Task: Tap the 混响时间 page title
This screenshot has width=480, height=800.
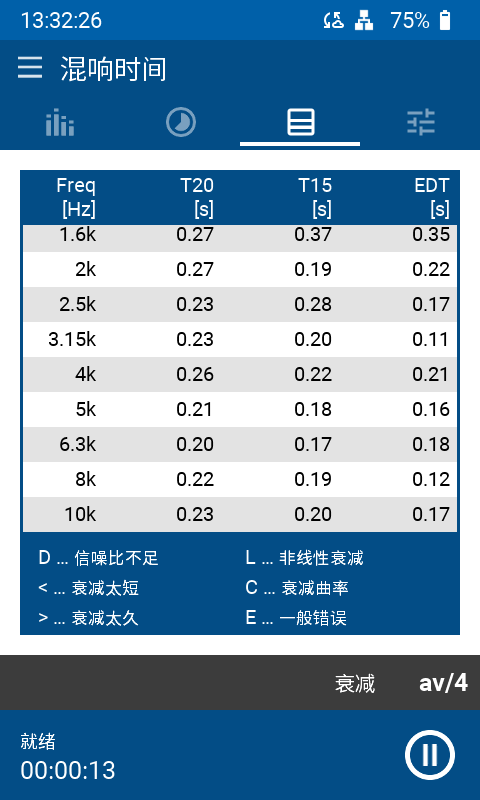Action: click(x=113, y=69)
